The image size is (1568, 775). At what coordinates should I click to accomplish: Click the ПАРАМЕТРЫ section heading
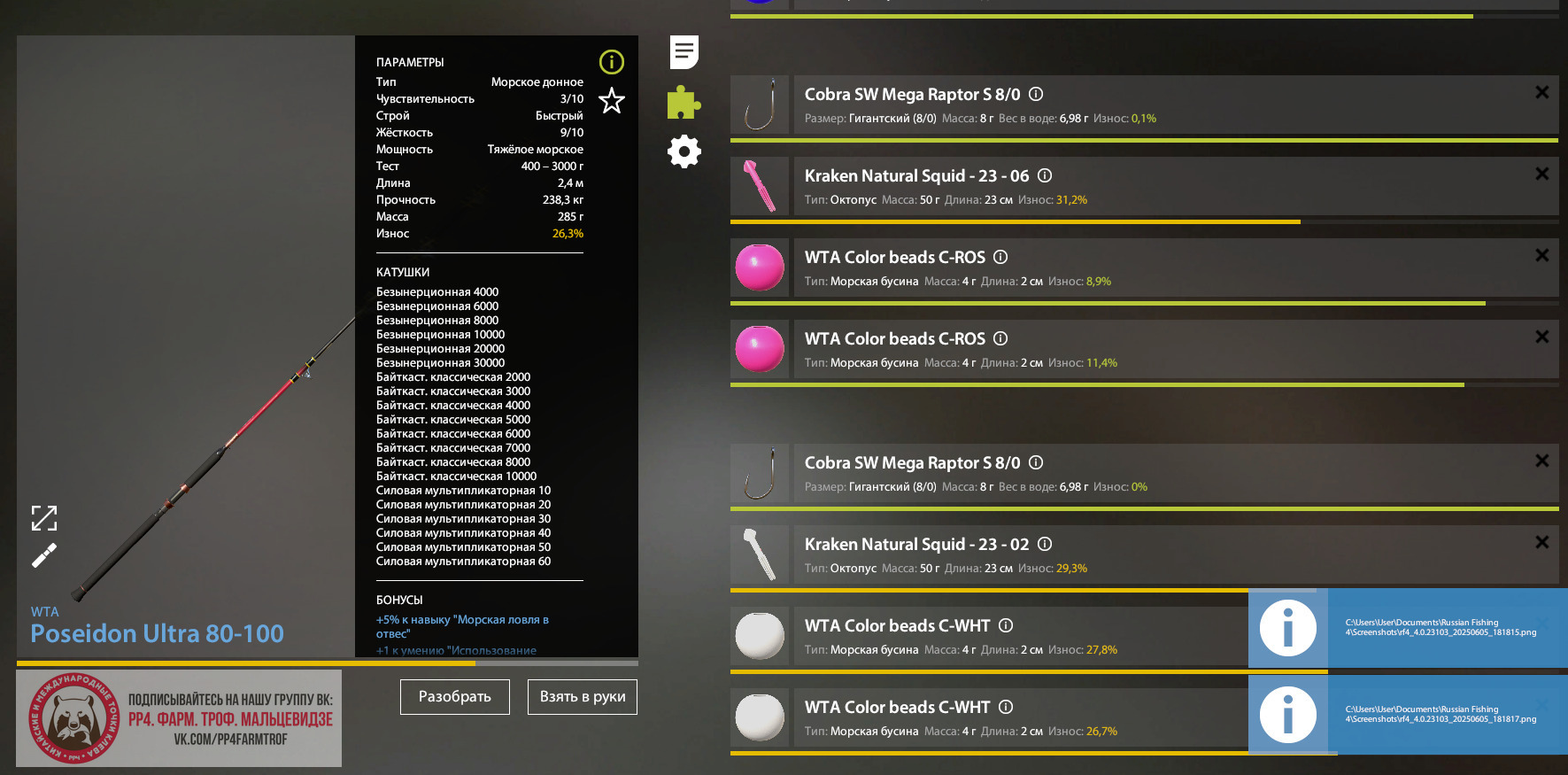click(410, 62)
